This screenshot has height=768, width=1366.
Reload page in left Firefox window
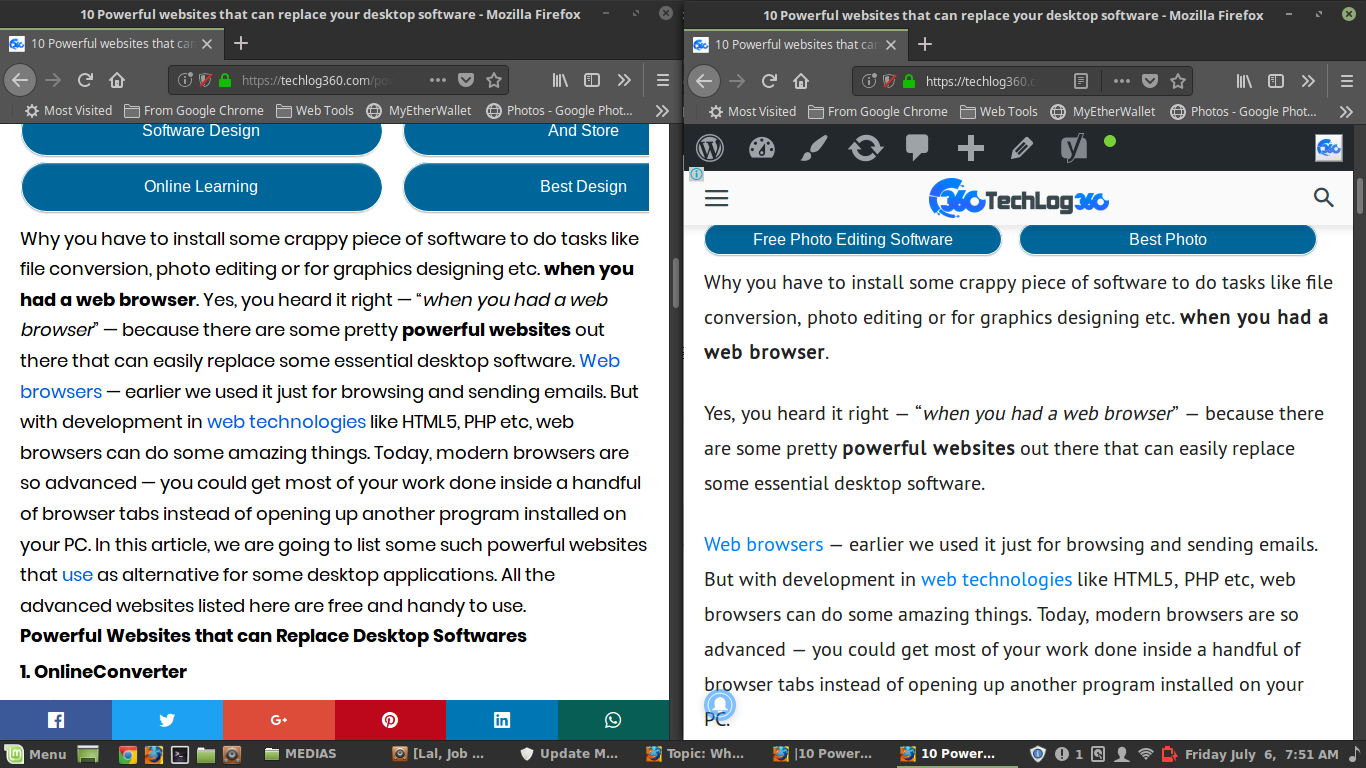tap(85, 80)
